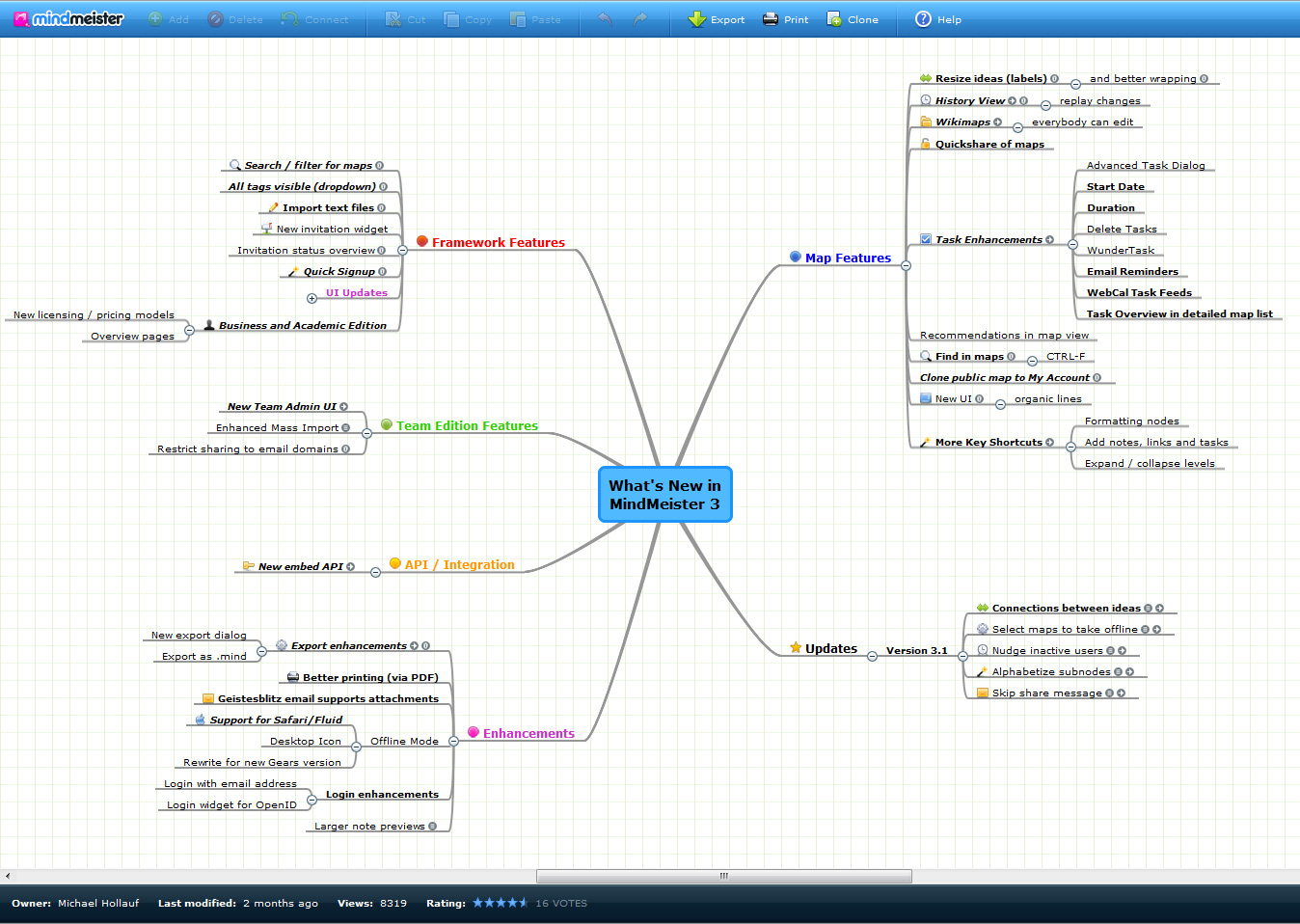Click the checkbox icon on Task Enhancements
Image resolution: width=1300 pixels, height=924 pixels.
pos(926,239)
